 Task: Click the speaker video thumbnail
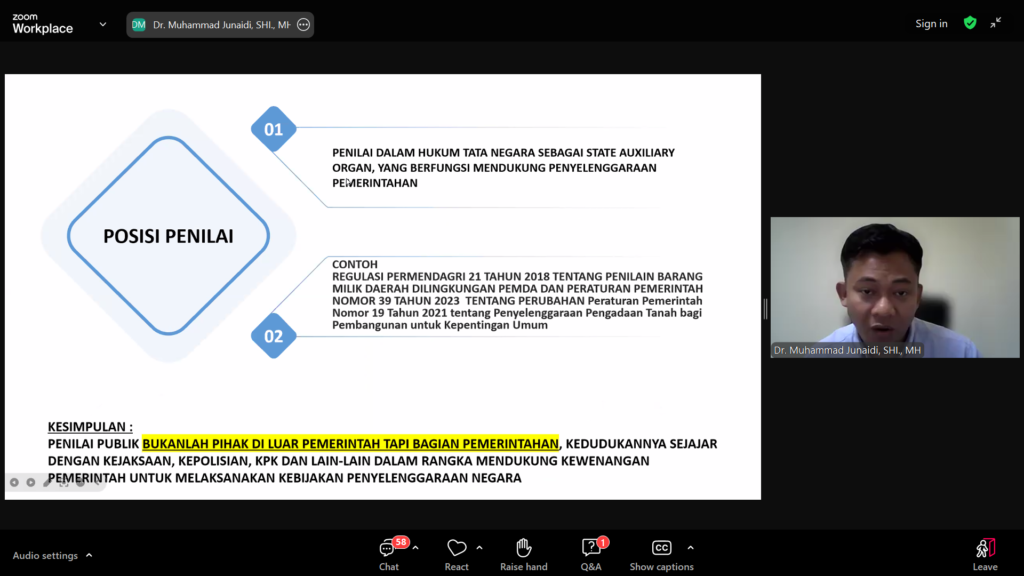(874, 286)
